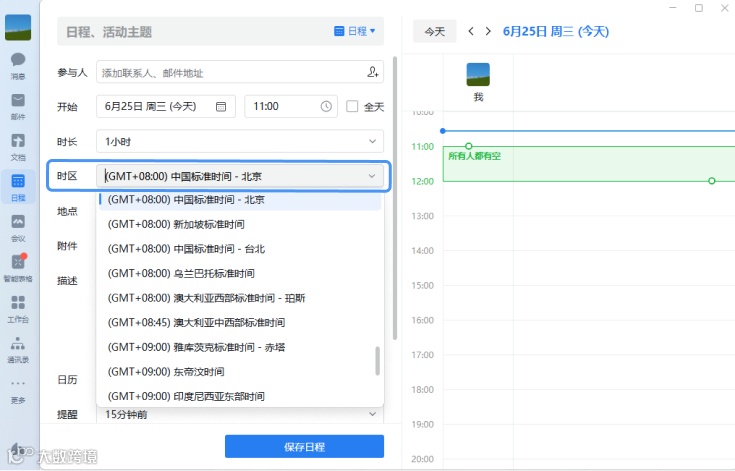
Task: Toggle the 全天 all-day checkbox
Action: pos(352,106)
